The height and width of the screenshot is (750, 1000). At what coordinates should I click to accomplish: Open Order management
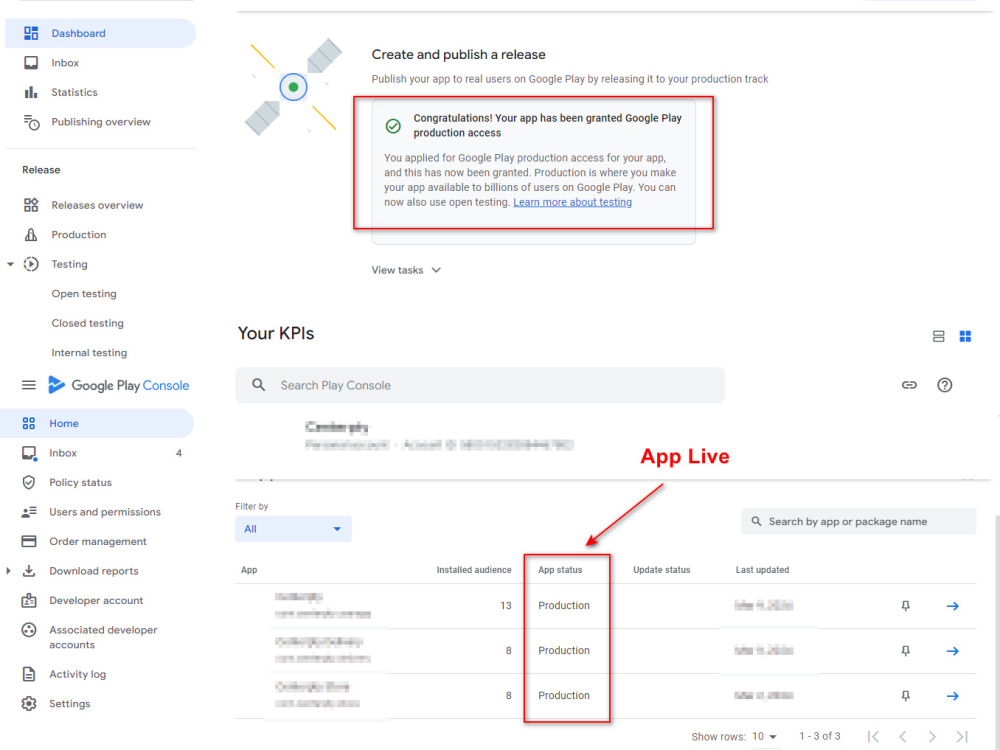(x=97, y=541)
